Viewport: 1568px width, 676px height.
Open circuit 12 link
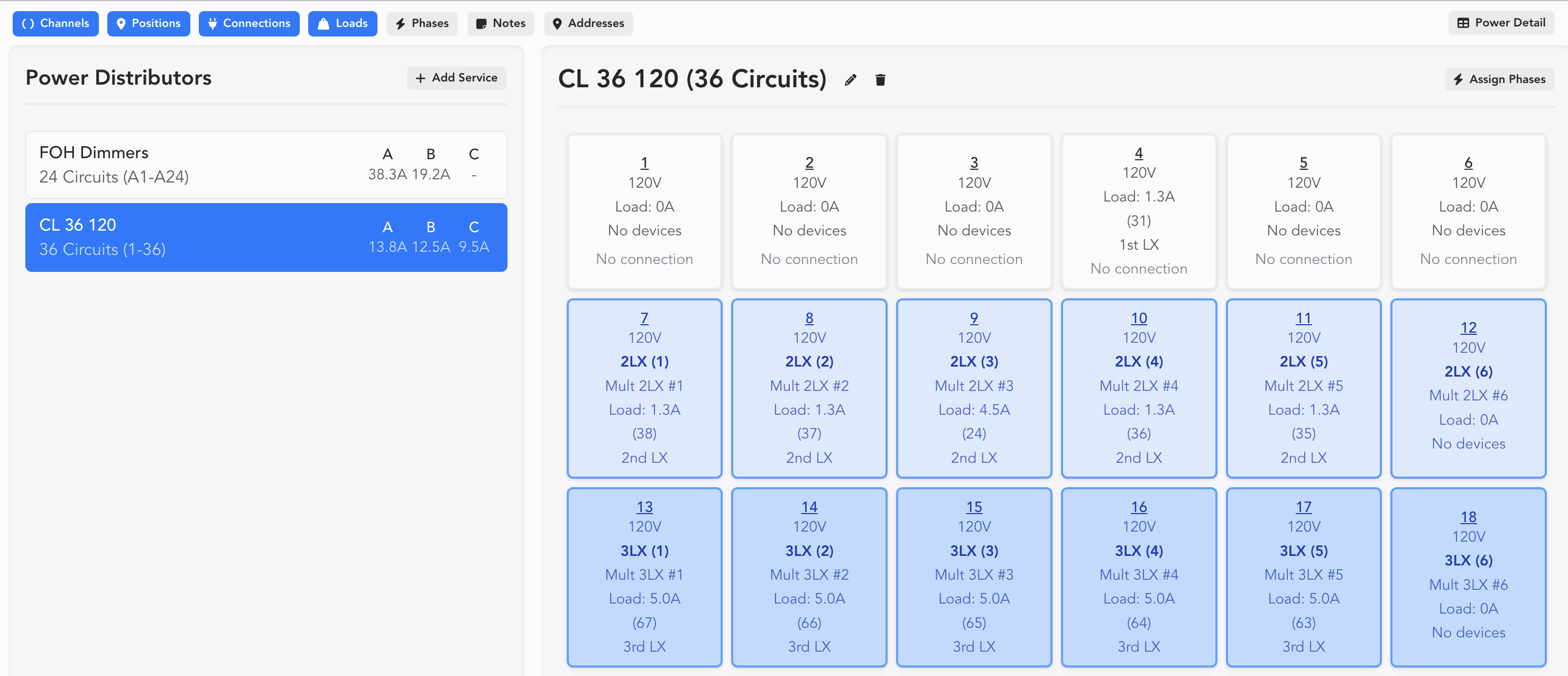(x=1468, y=327)
